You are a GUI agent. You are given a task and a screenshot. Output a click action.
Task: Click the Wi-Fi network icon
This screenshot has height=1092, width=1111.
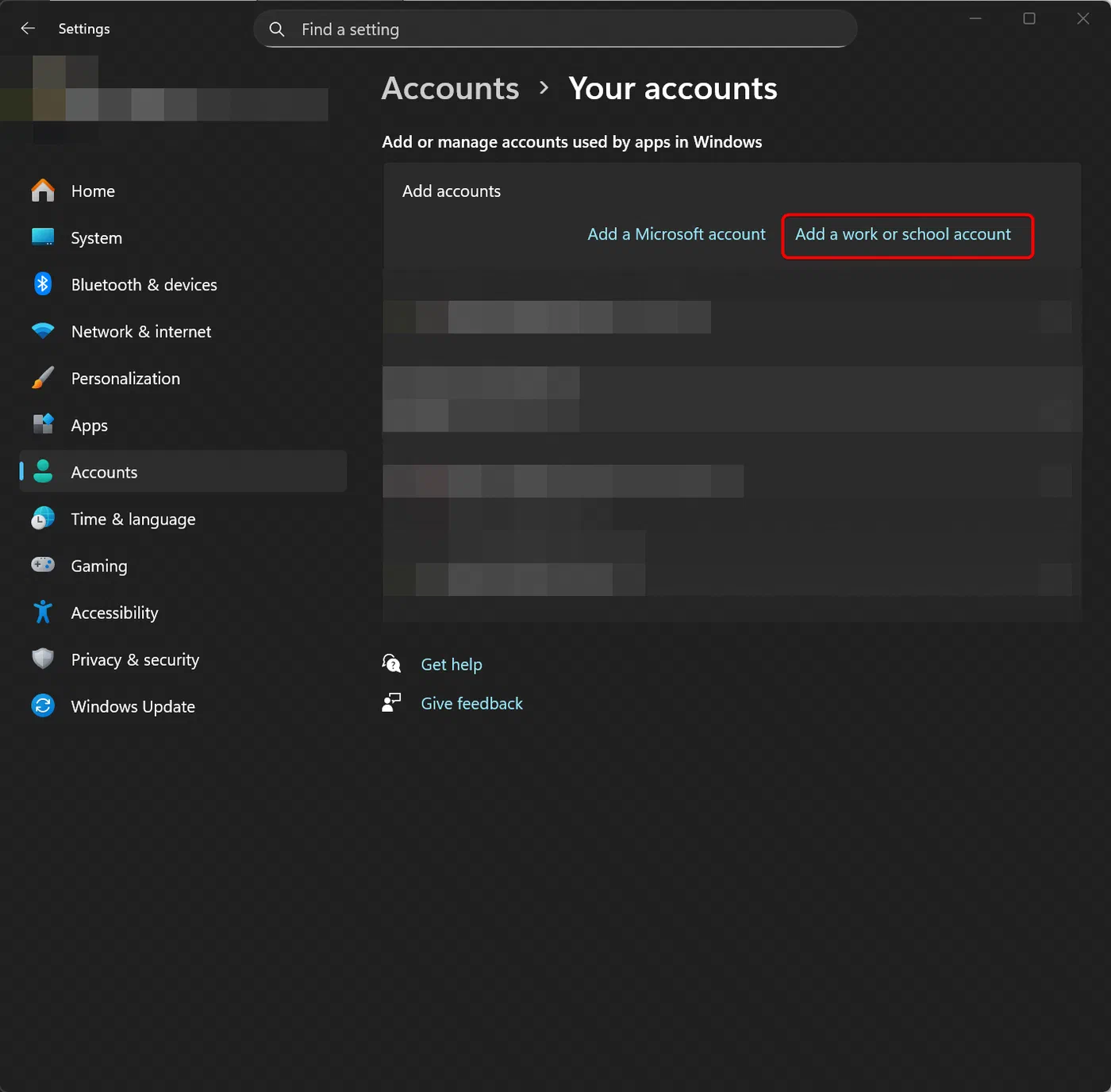pos(43,331)
